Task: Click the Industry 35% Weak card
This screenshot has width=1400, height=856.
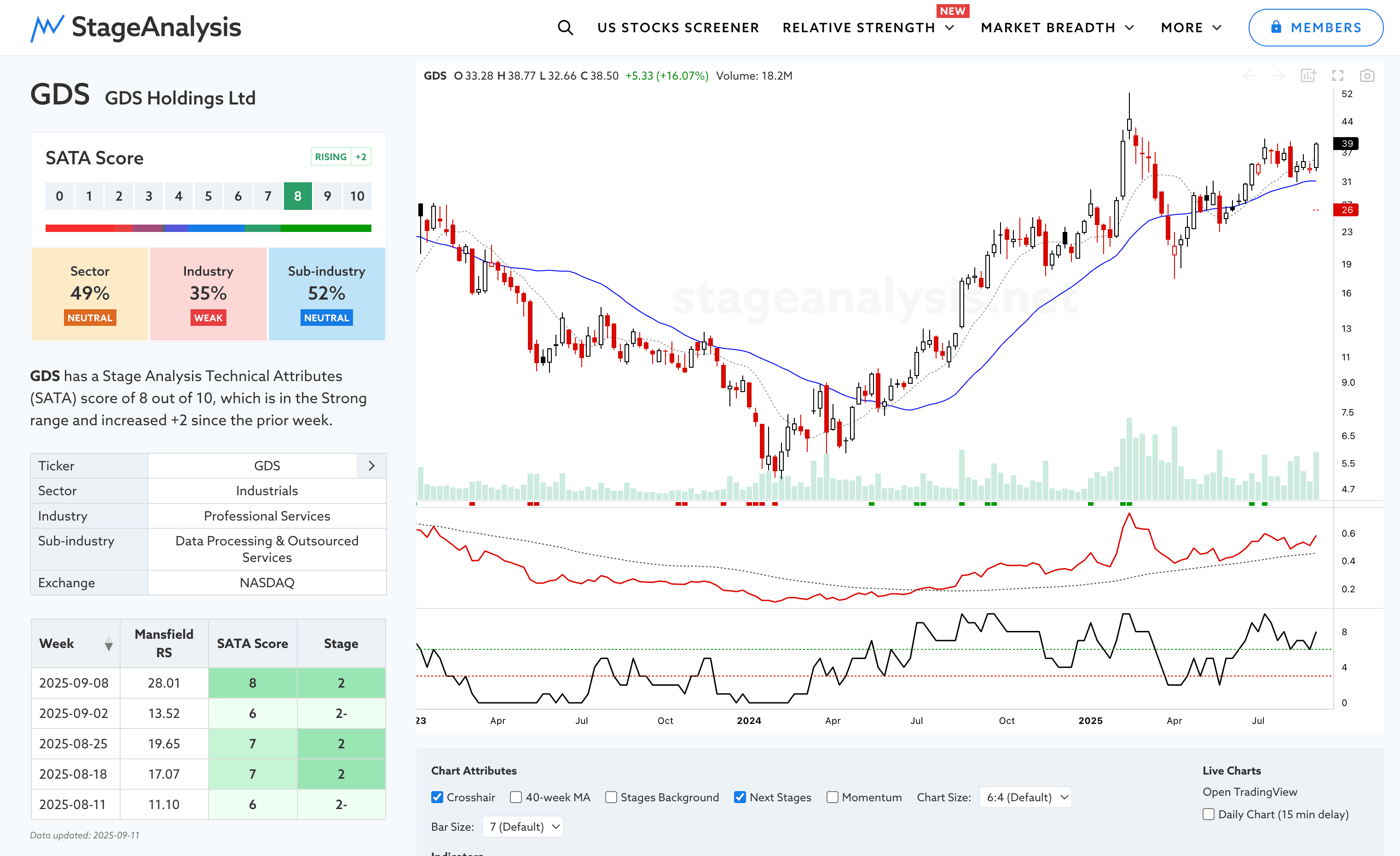Action: tap(208, 294)
